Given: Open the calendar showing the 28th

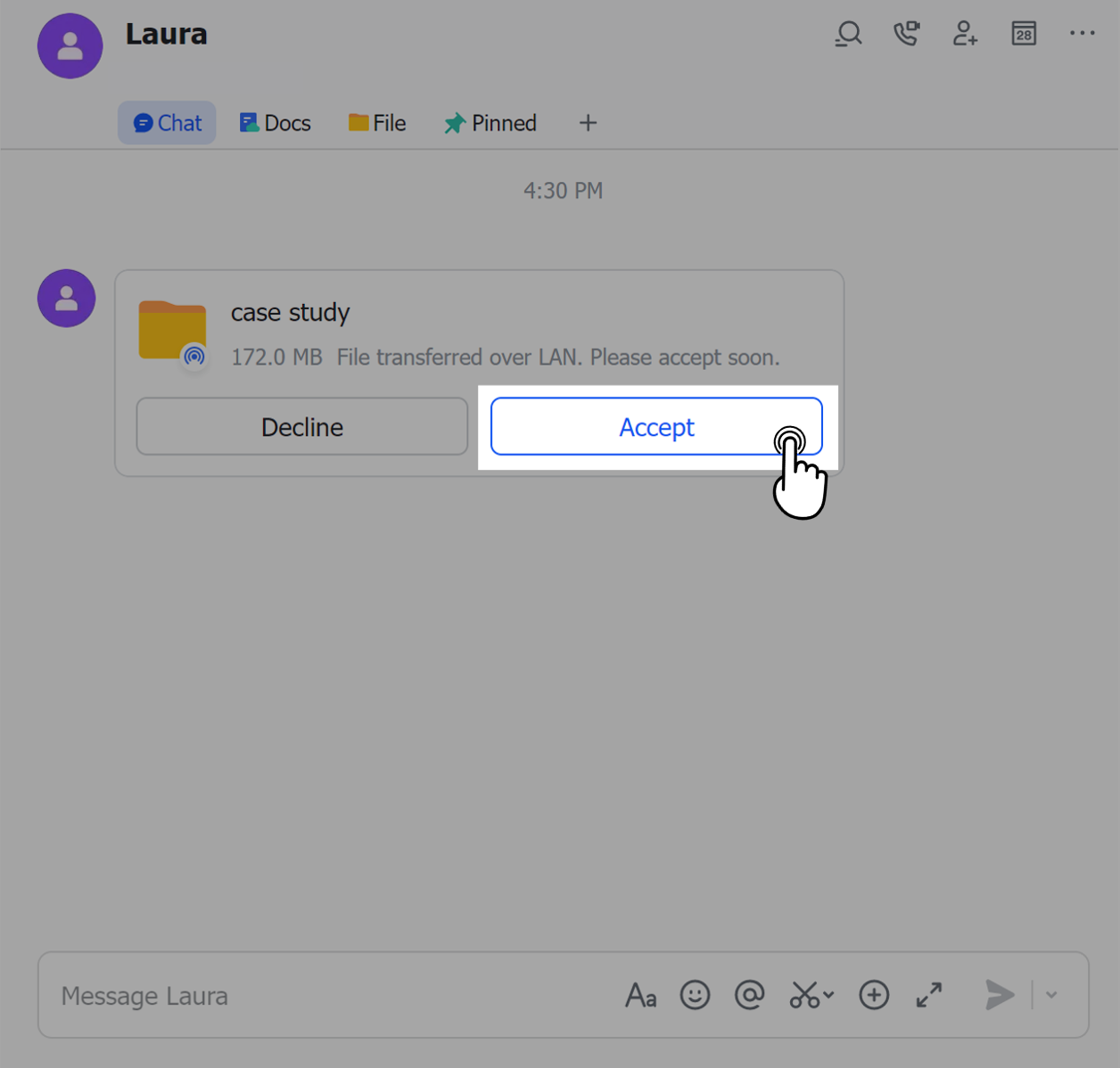Looking at the screenshot, I should tap(1023, 33).
